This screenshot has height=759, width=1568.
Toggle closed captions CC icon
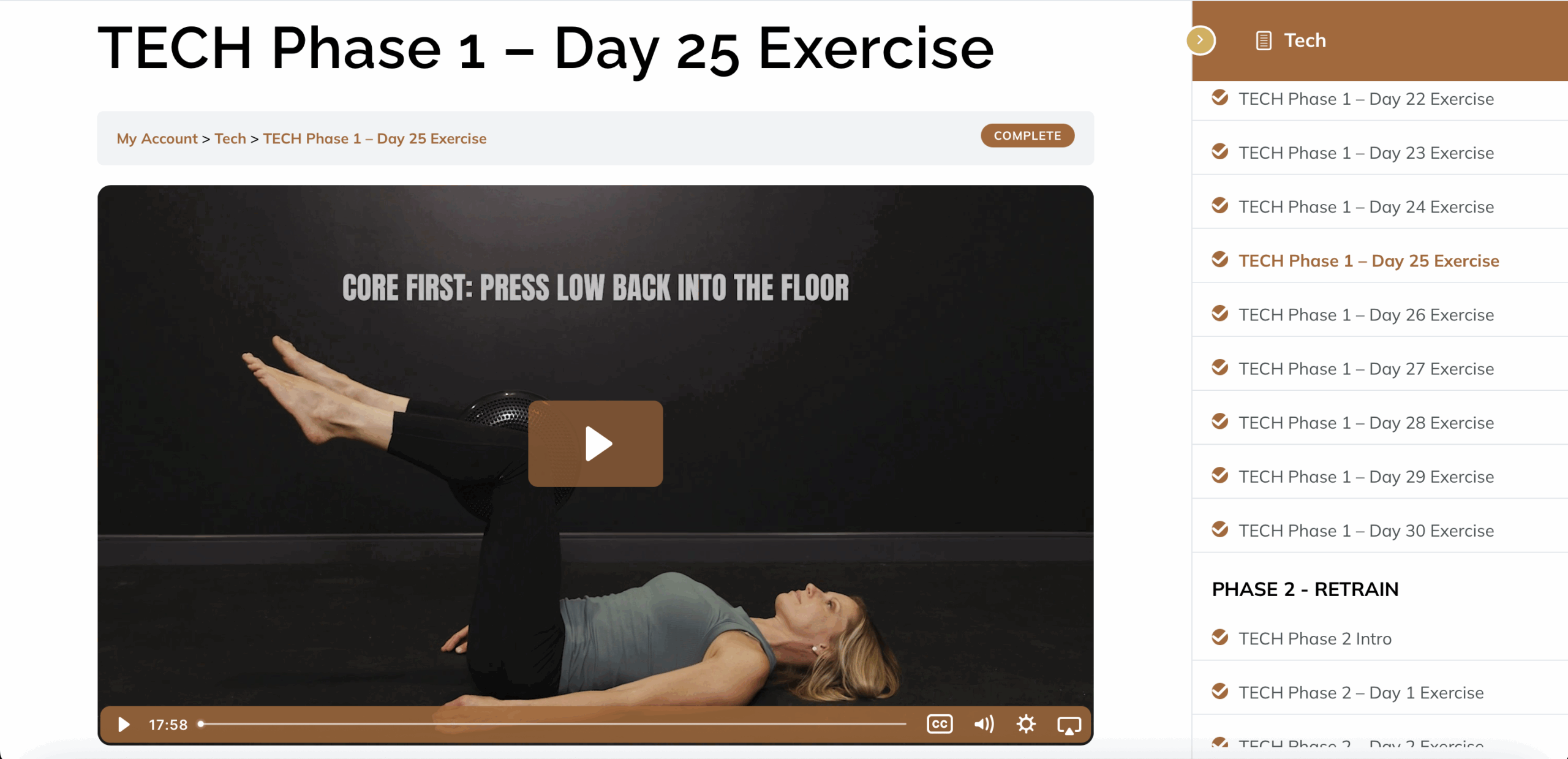pyautogui.click(x=940, y=724)
